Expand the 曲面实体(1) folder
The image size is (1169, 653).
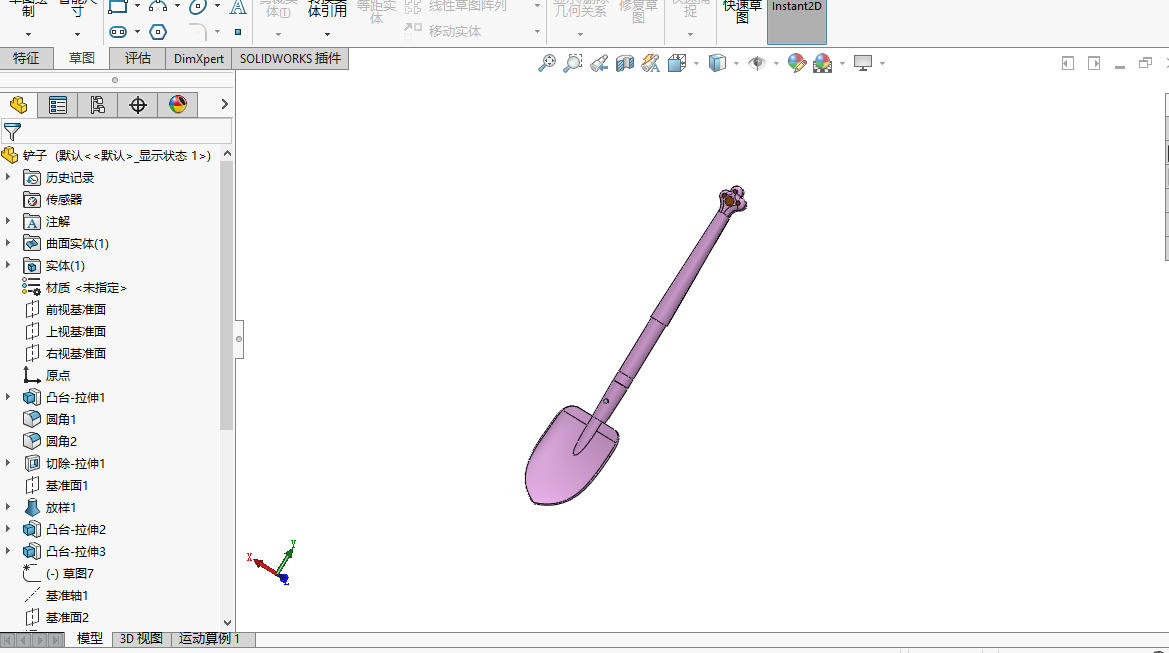click(8, 243)
